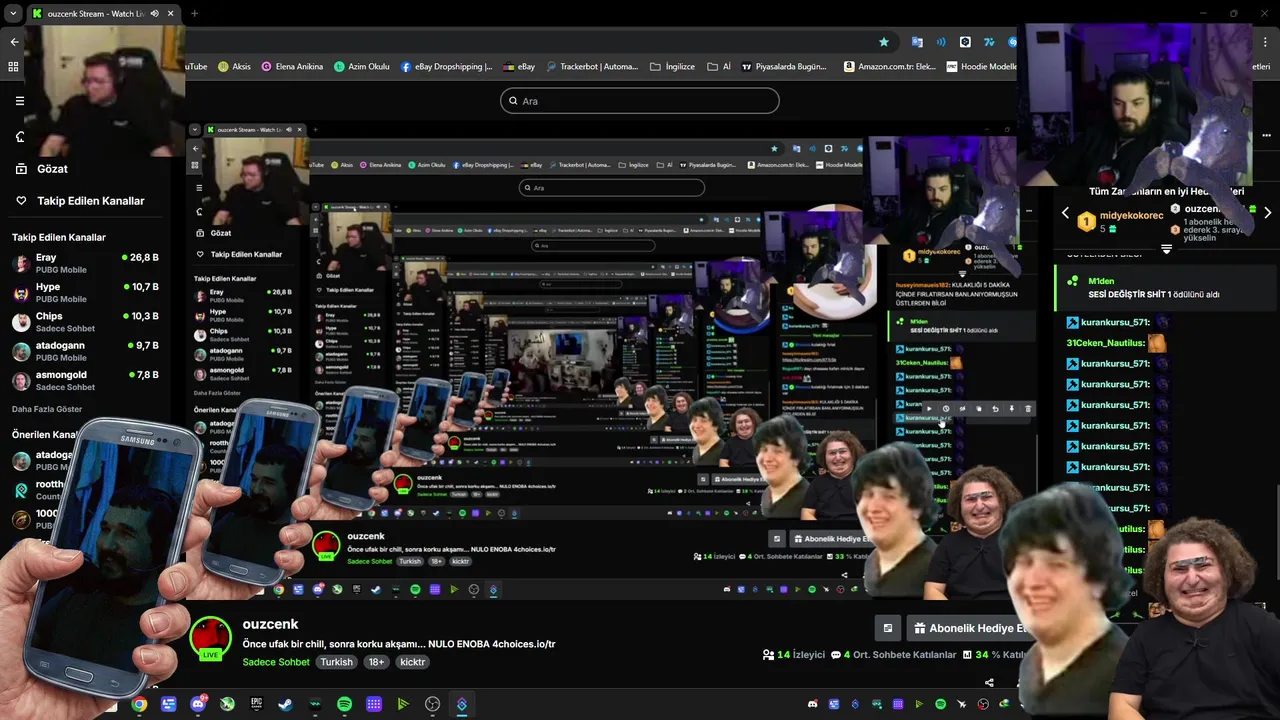
Task: Expand the AI bookmarks folder
Action: tap(720, 66)
